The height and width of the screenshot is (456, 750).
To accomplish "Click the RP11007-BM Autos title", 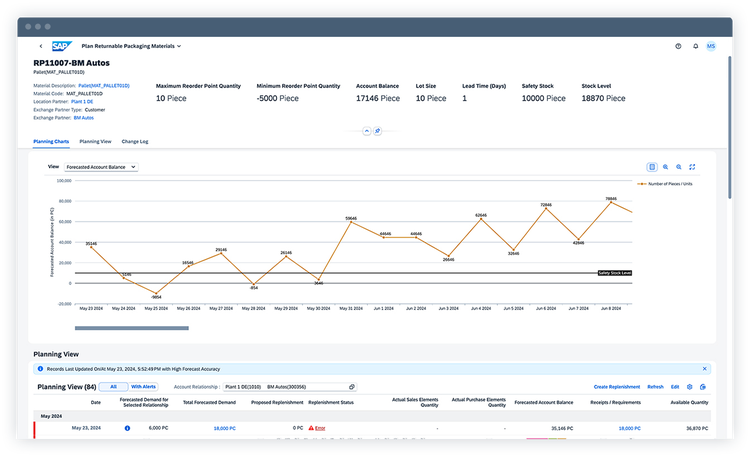I will [71, 63].
